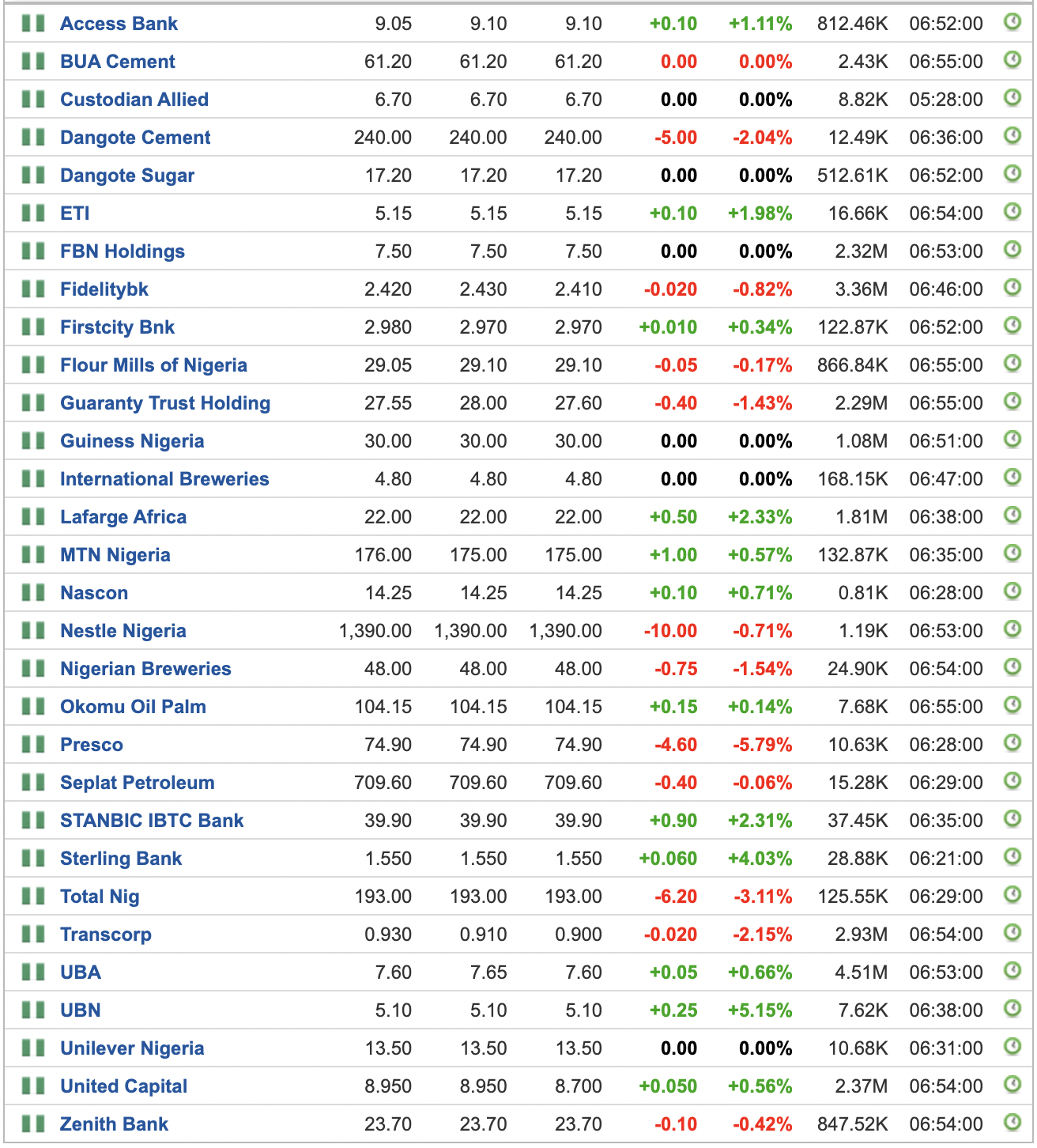1037x1148 pixels.
Task: Click the +4.03% change for Sterling Bank
Action: click(760, 859)
